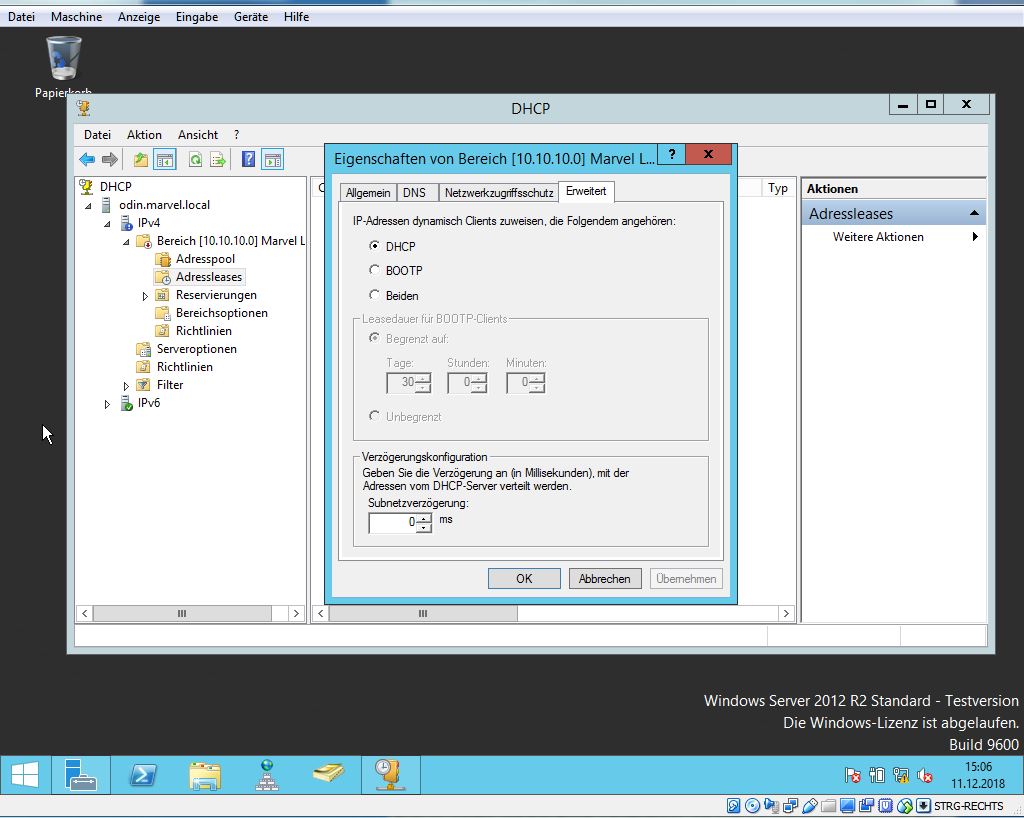The image size is (1024, 818).
Task: Click the muted speaker tray icon
Action: point(925,776)
